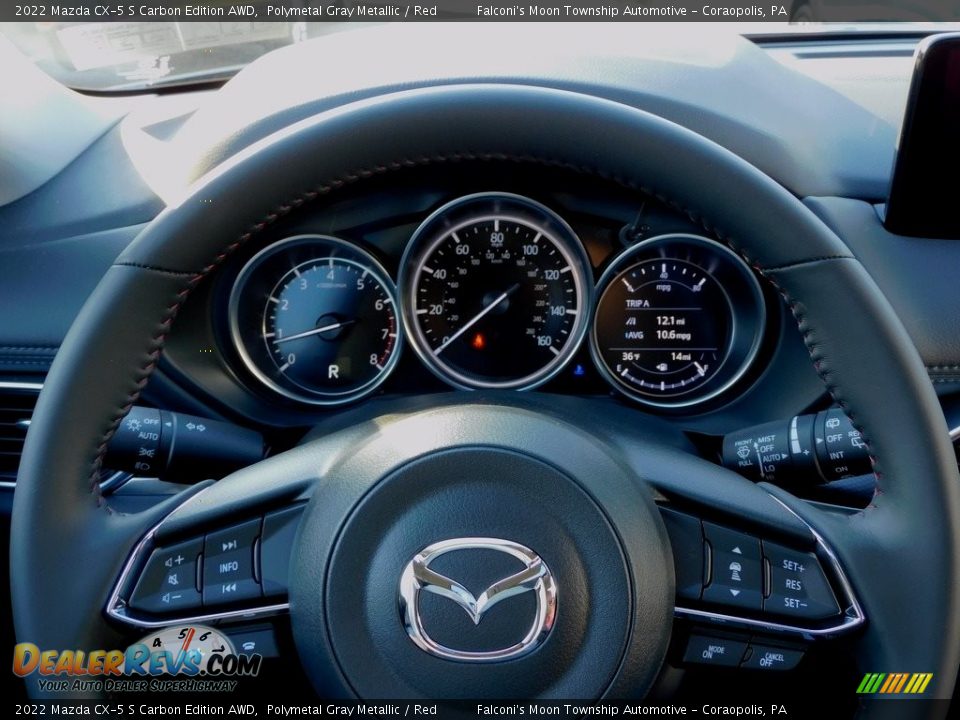The image size is (960, 720).
Task: Tap the tachometer needle hub
Action: [x=330, y=326]
